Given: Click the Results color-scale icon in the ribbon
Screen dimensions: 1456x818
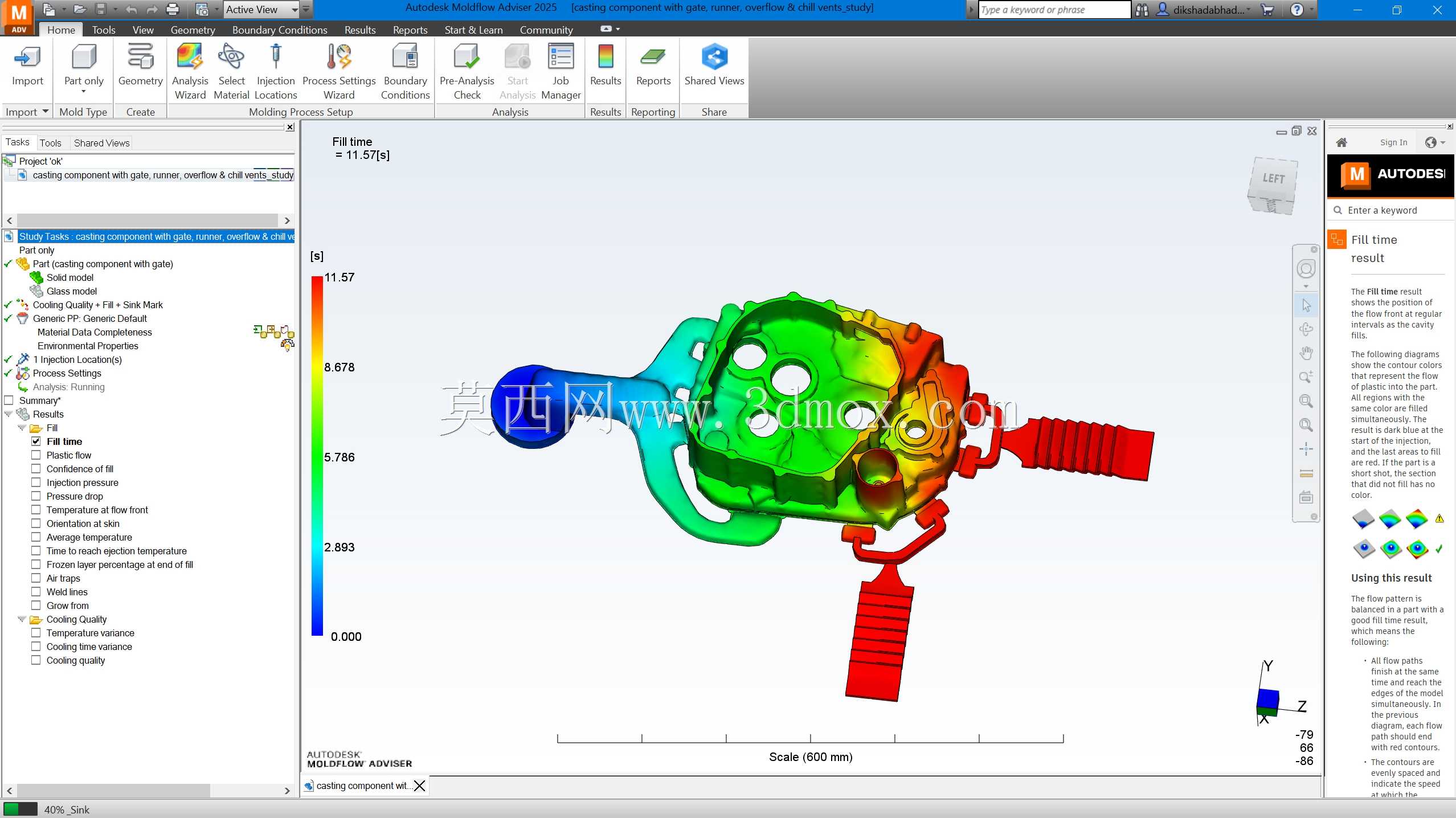Looking at the screenshot, I should click(x=606, y=57).
